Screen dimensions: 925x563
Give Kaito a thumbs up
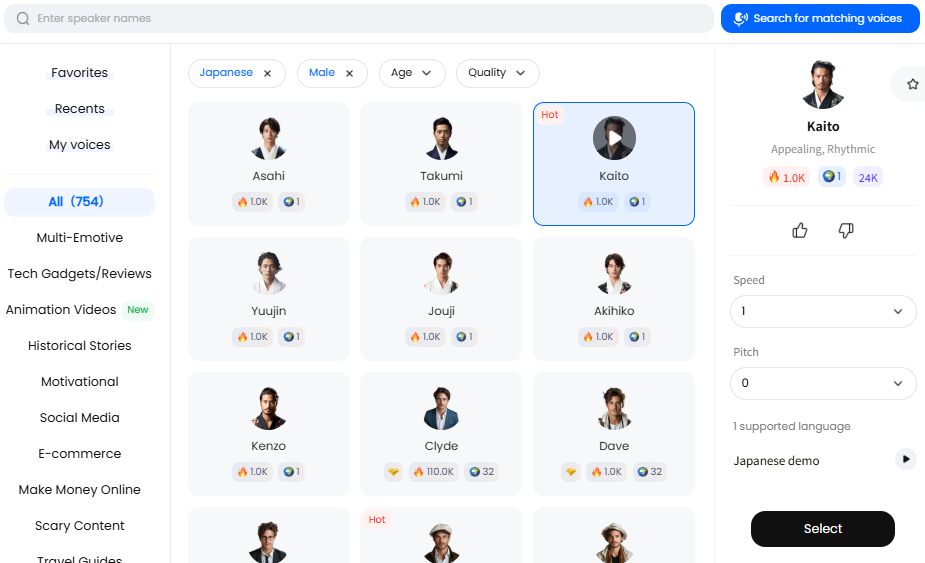click(799, 230)
